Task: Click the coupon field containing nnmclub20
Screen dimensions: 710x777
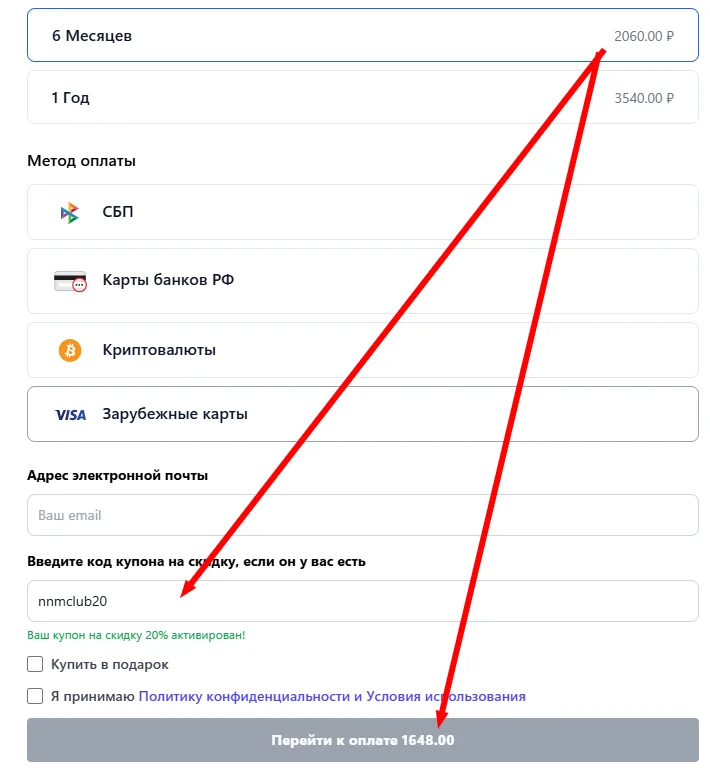Action: [x=362, y=601]
